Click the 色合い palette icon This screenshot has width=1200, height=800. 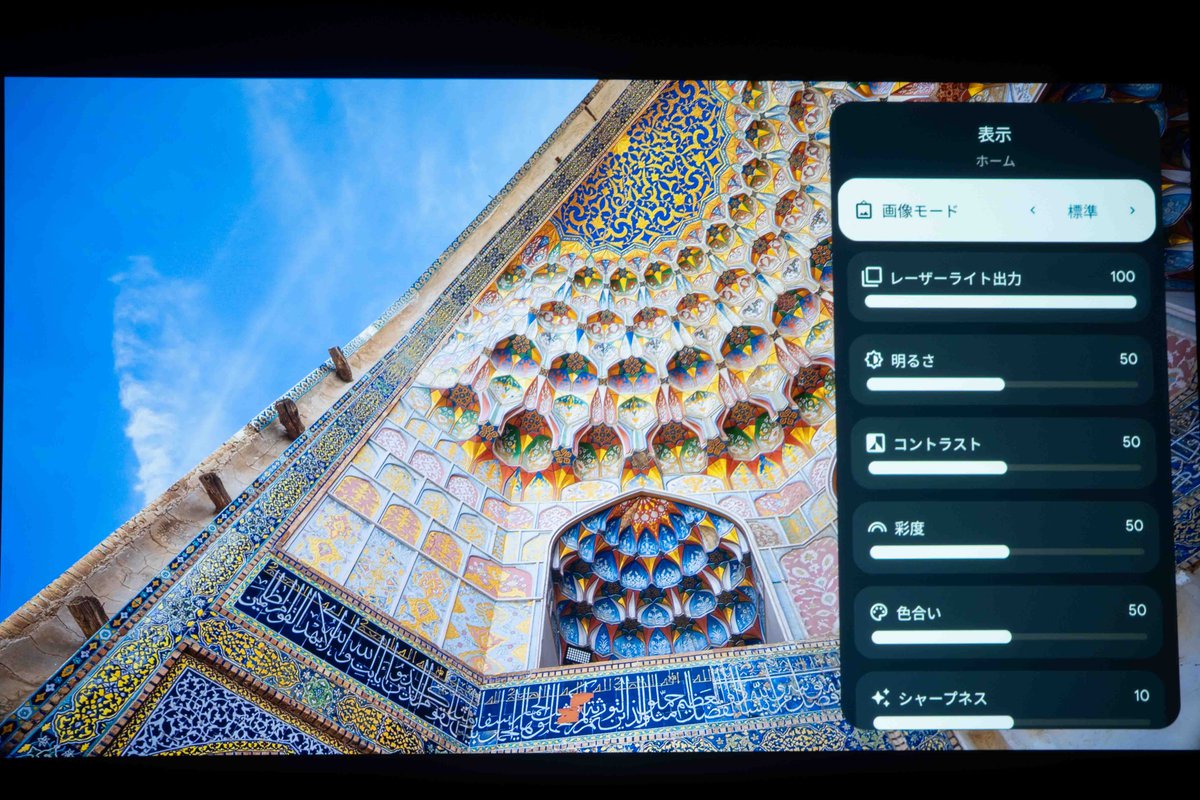879,611
